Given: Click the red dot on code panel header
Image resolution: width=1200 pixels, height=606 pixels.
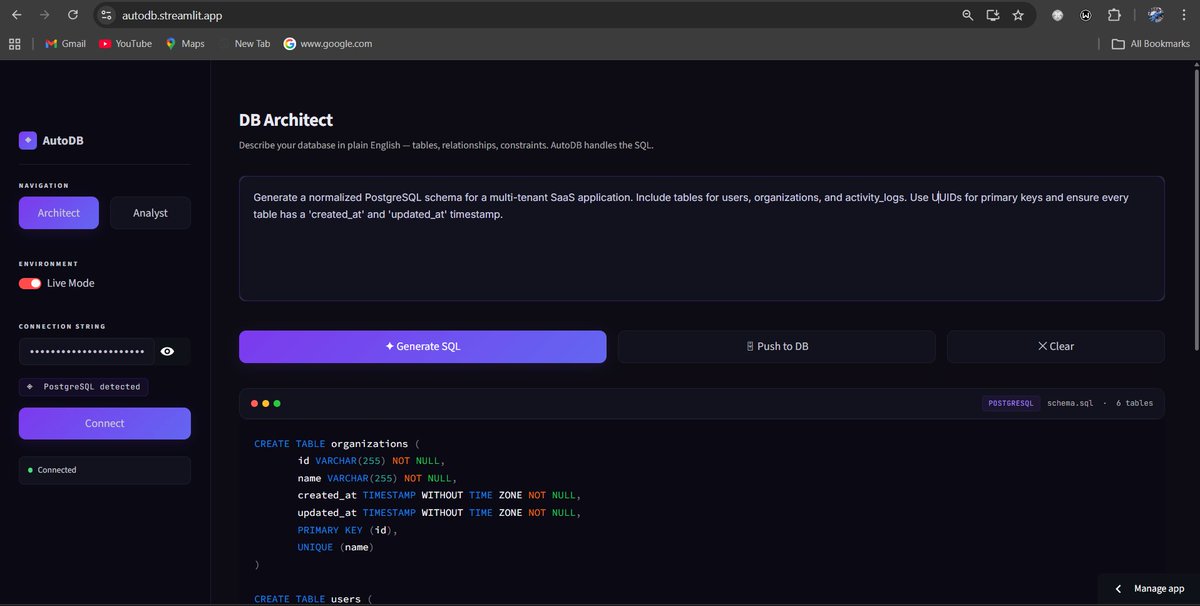Looking at the screenshot, I should 254,403.
